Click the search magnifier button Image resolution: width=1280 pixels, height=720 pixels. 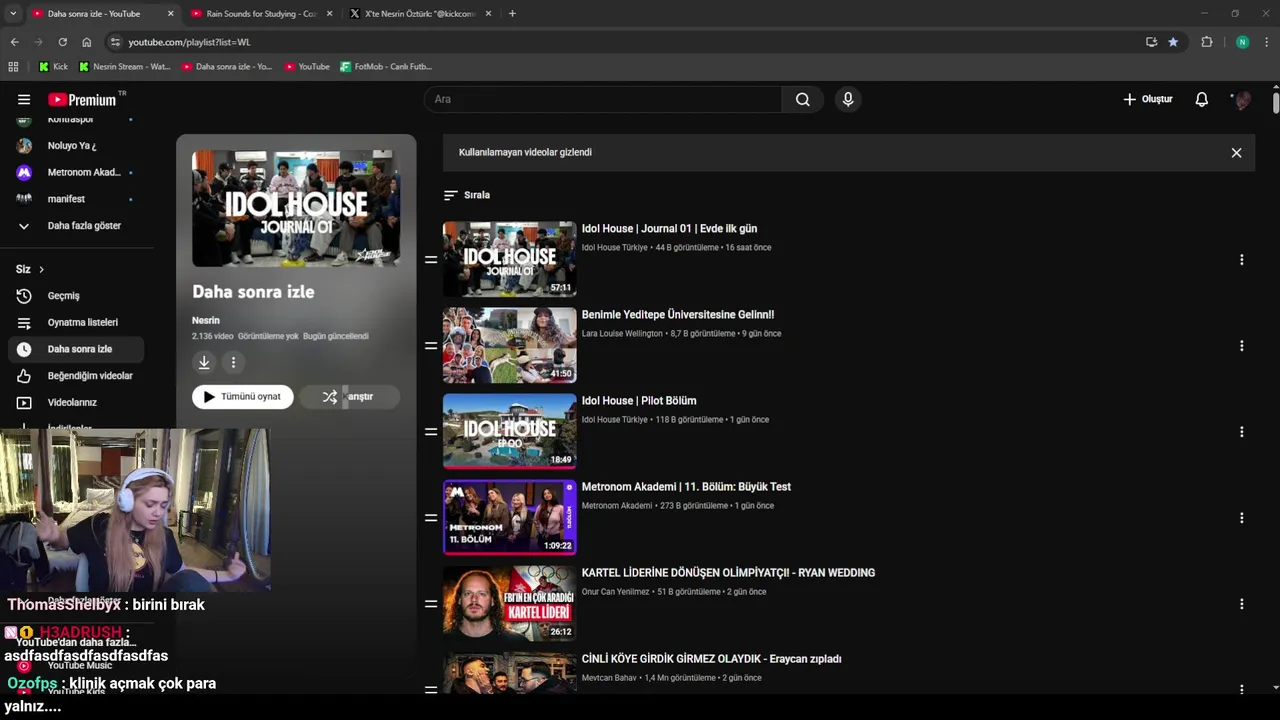coord(802,99)
